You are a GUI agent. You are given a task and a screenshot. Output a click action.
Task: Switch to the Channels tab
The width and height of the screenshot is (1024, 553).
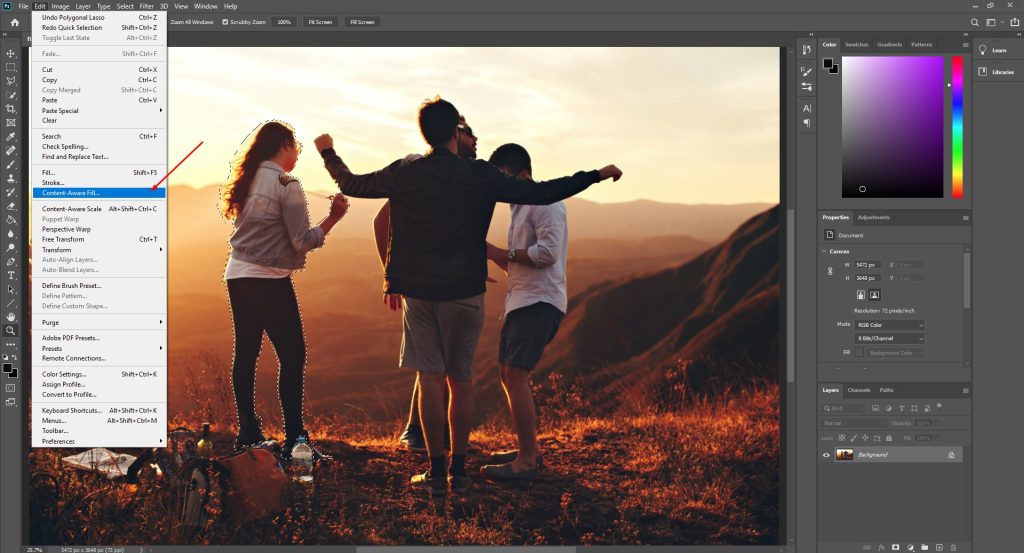pos(858,390)
